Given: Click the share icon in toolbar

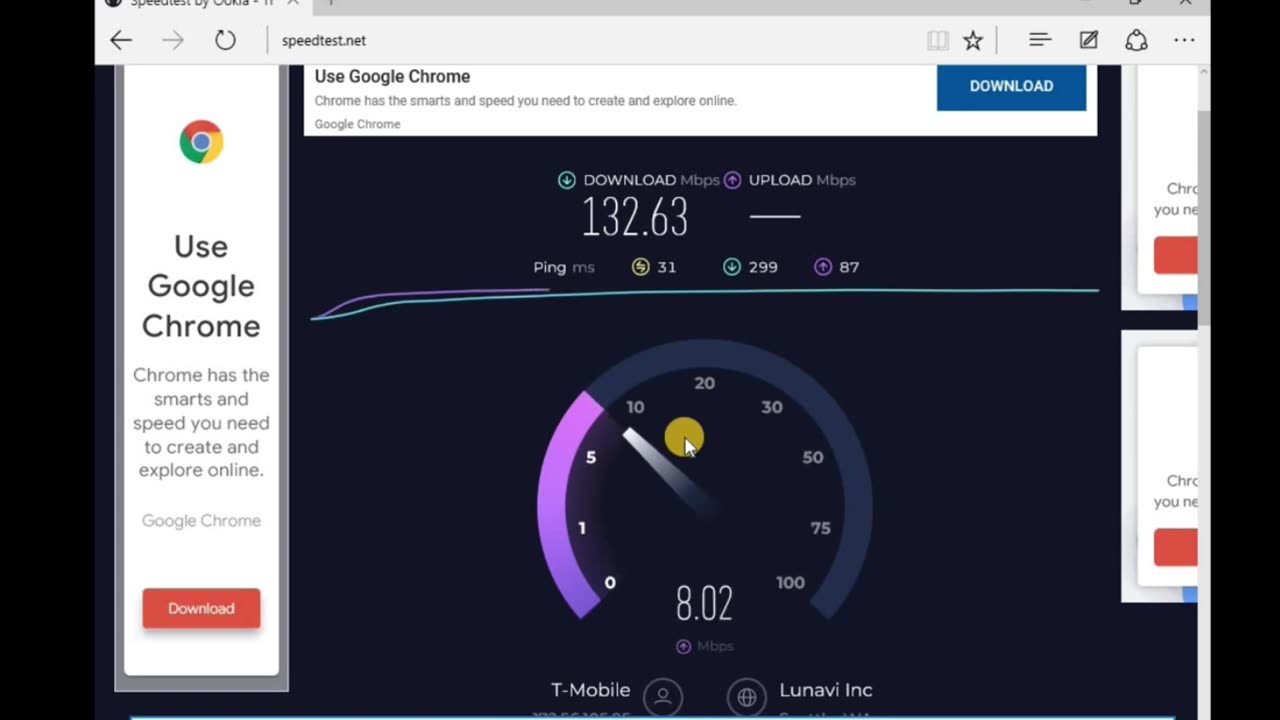Looking at the screenshot, I should pos(1136,40).
